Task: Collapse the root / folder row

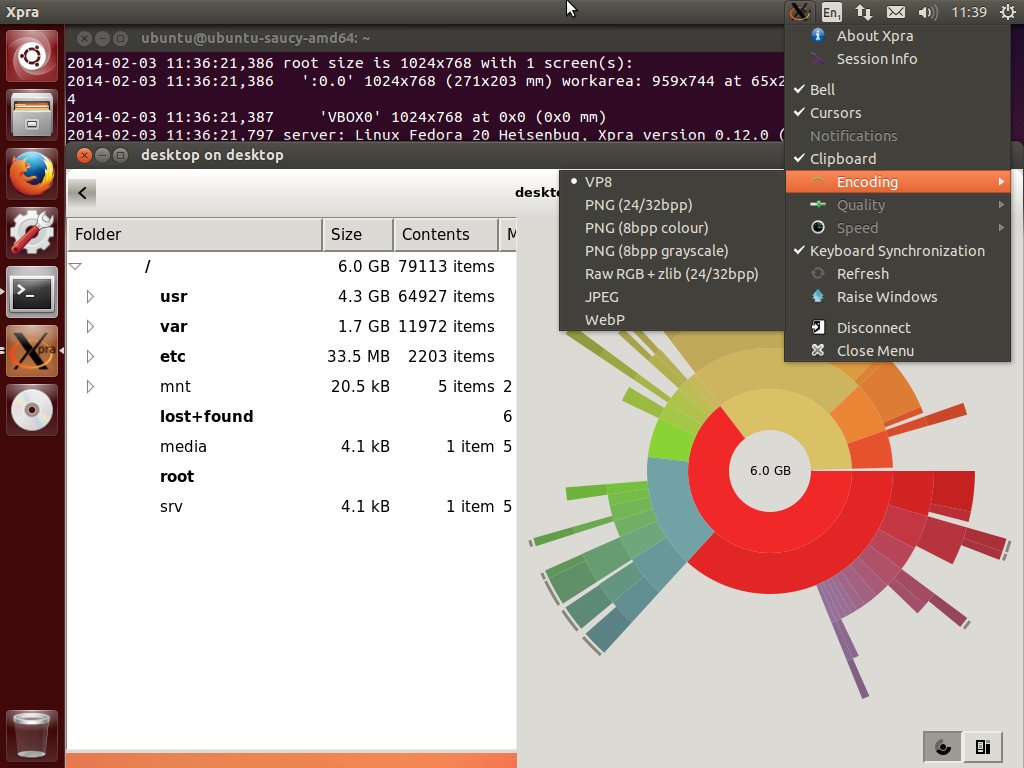Action: pyautogui.click(x=75, y=266)
